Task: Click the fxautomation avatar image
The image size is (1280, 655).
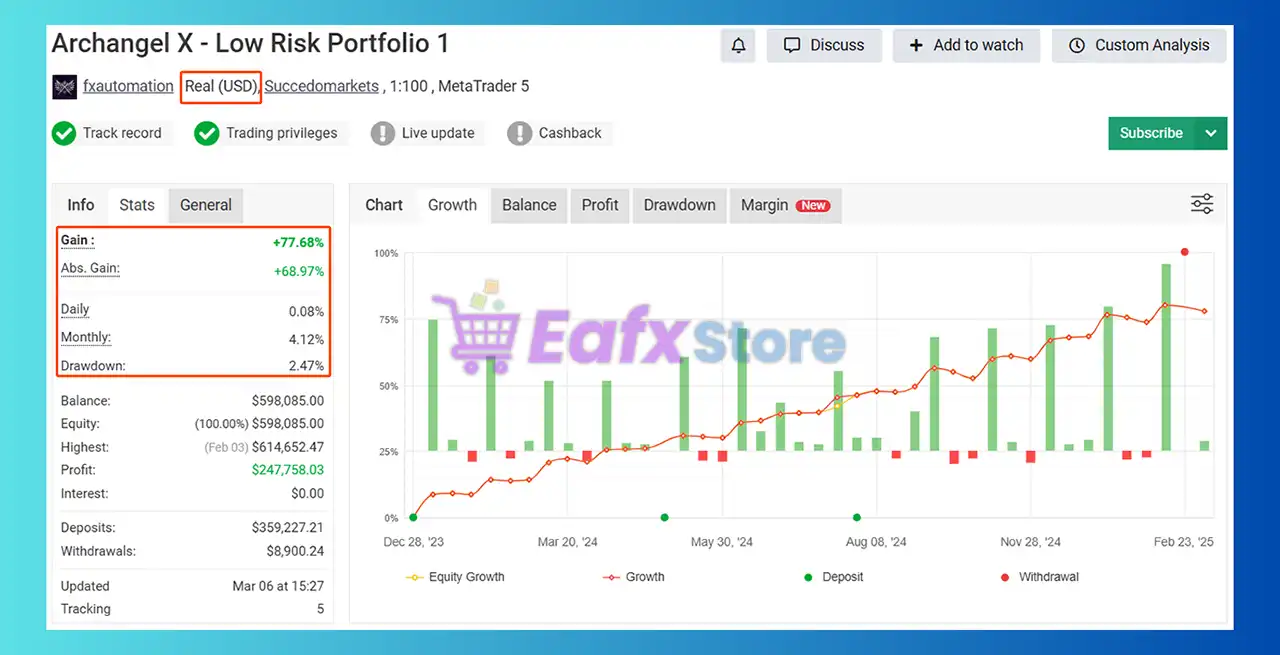Action: [64, 86]
